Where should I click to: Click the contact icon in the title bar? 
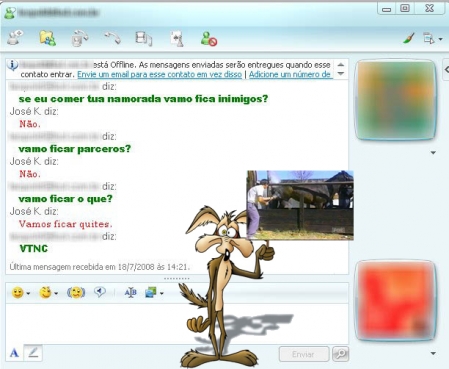pyautogui.click(x=9, y=13)
